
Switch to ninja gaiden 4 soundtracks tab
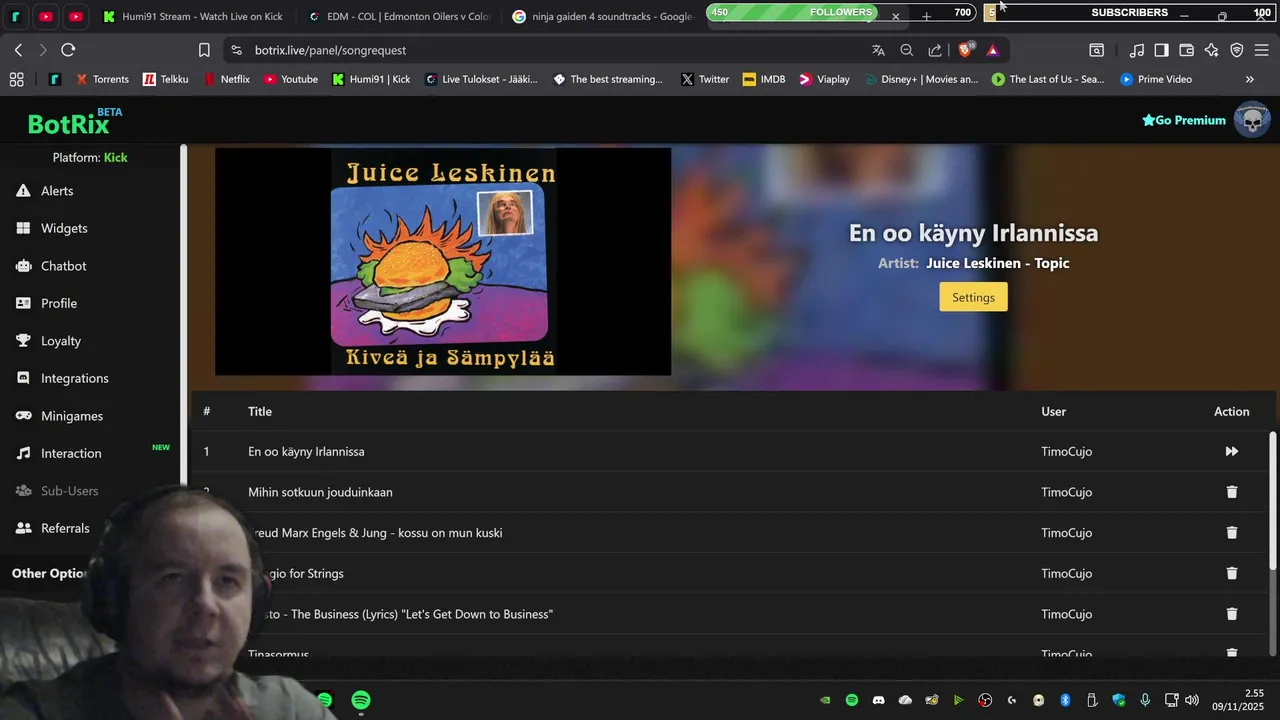click(x=602, y=17)
